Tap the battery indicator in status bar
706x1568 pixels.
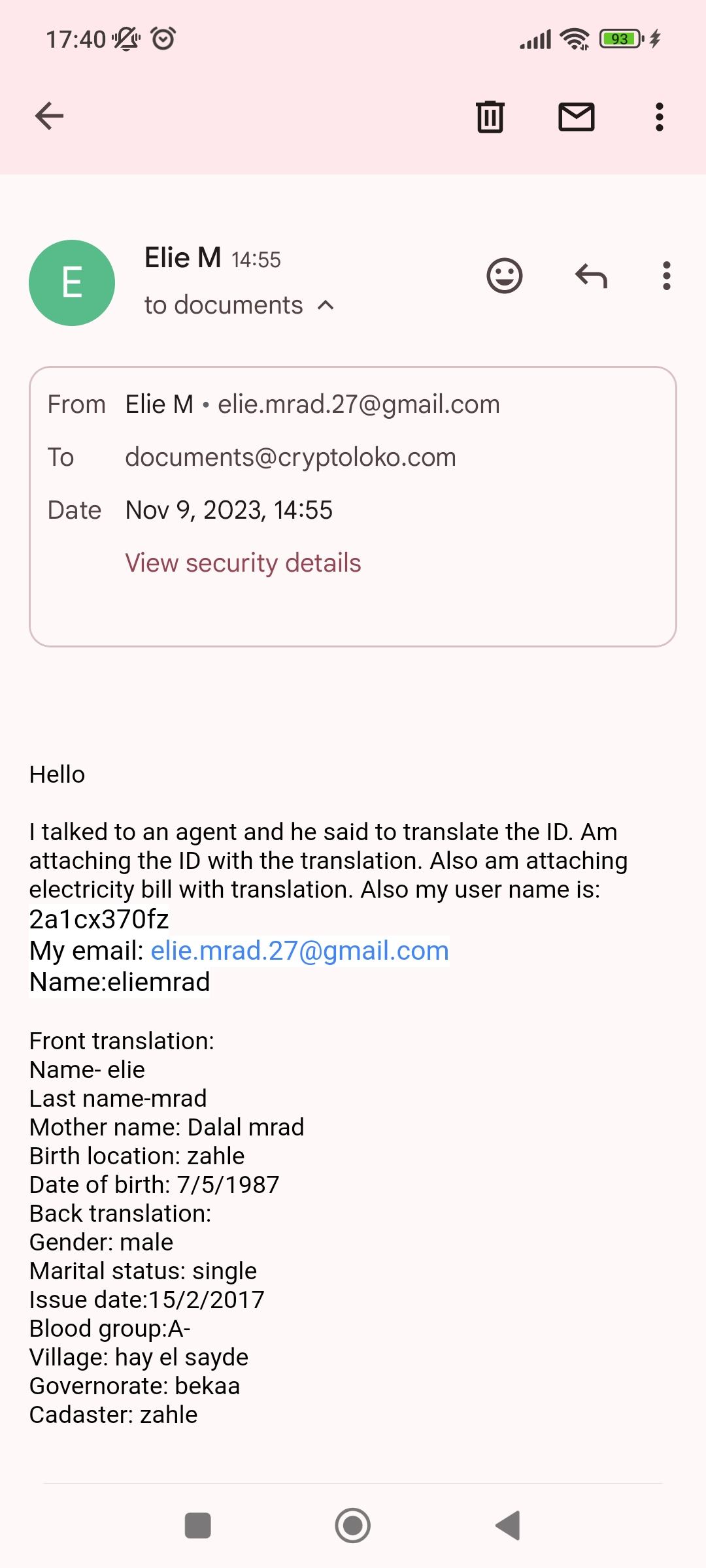(x=621, y=39)
